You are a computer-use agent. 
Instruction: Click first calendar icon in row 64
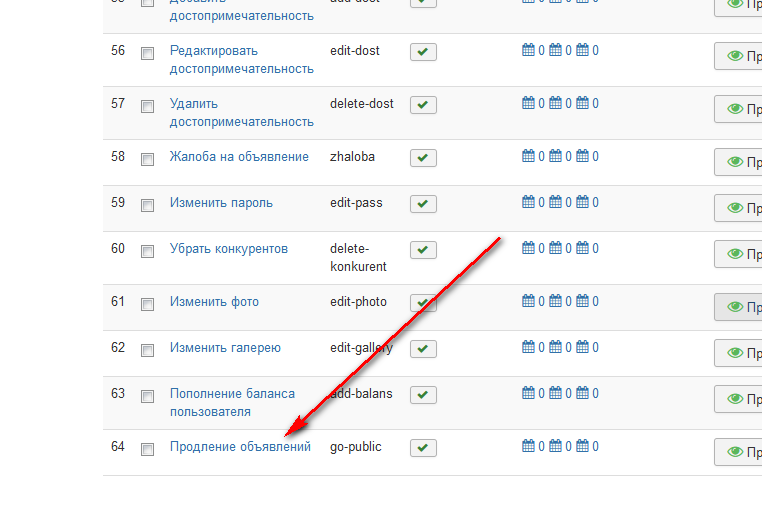pyautogui.click(x=528, y=447)
